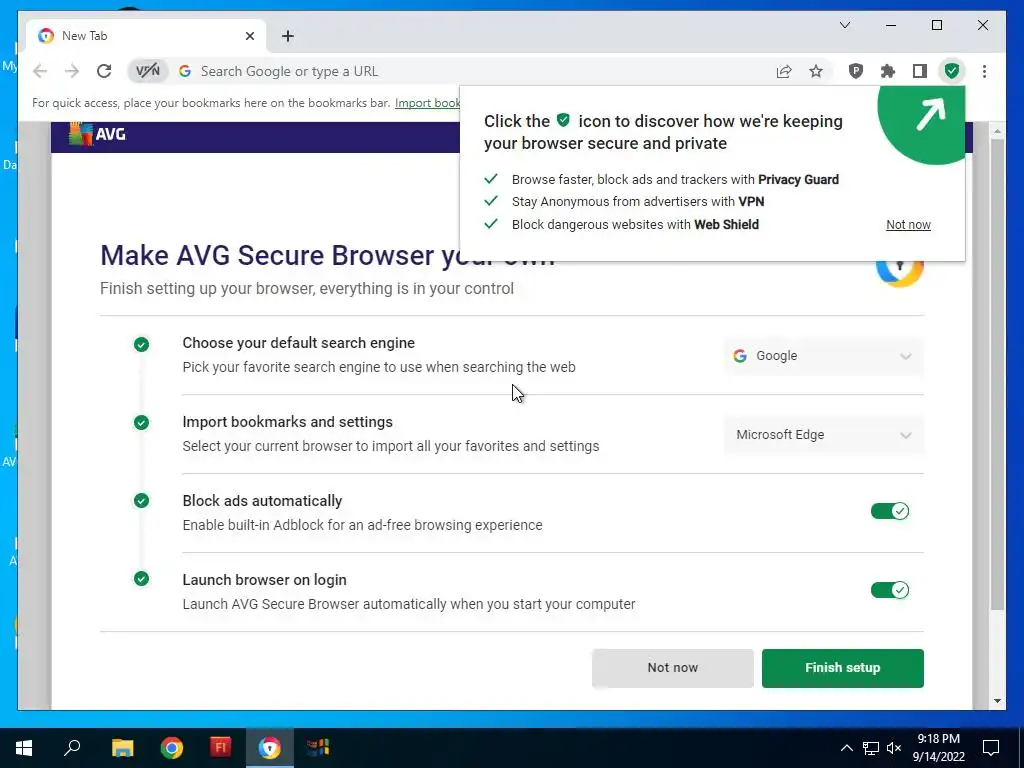Open the green Security & Privacy Center icon

tap(952, 71)
